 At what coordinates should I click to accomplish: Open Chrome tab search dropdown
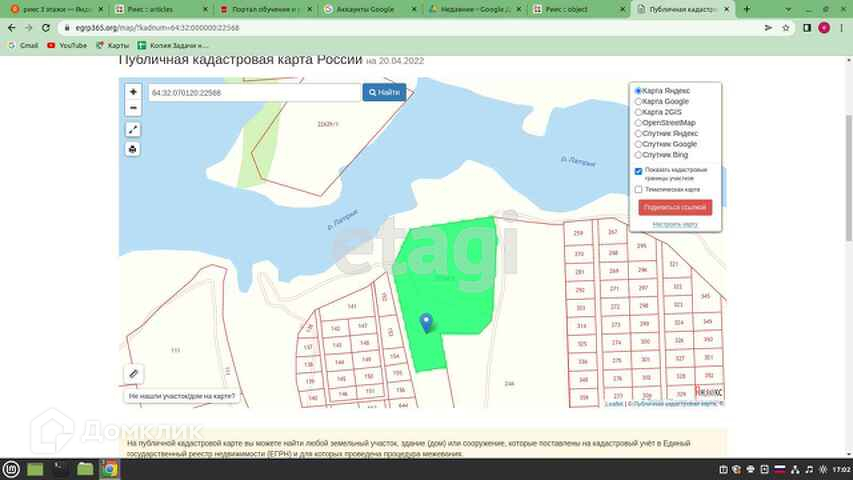pos(788,9)
